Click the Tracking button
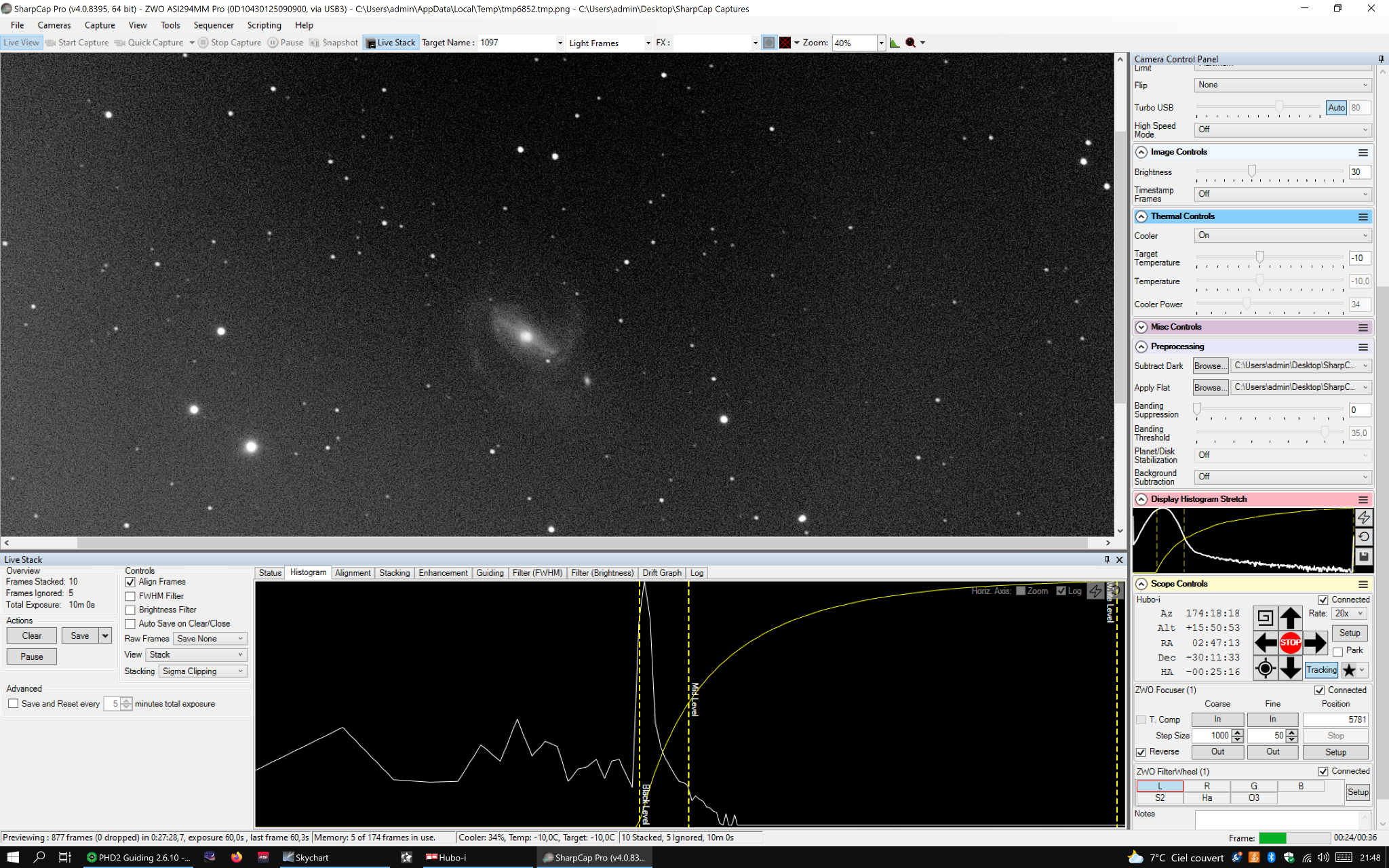The image size is (1389, 868). (1321, 669)
